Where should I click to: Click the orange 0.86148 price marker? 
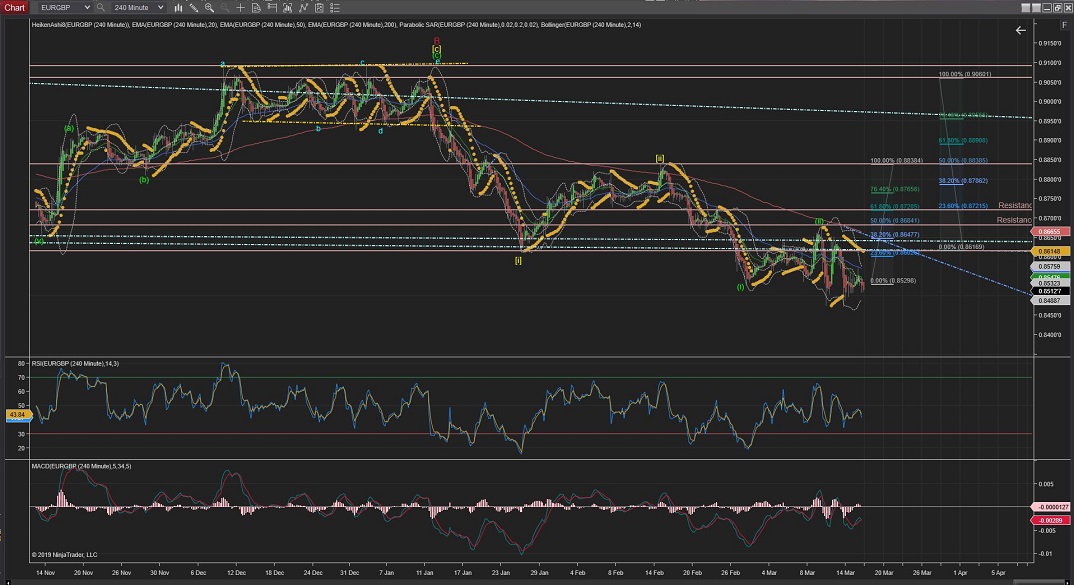click(1050, 251)
